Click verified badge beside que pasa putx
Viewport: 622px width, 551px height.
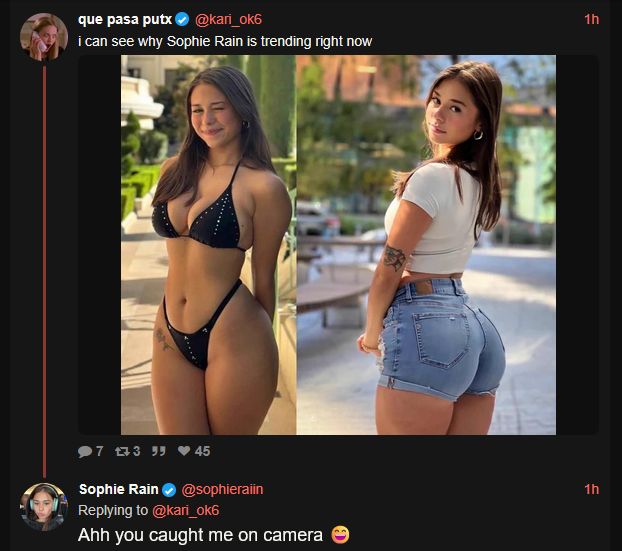[182, 19]
